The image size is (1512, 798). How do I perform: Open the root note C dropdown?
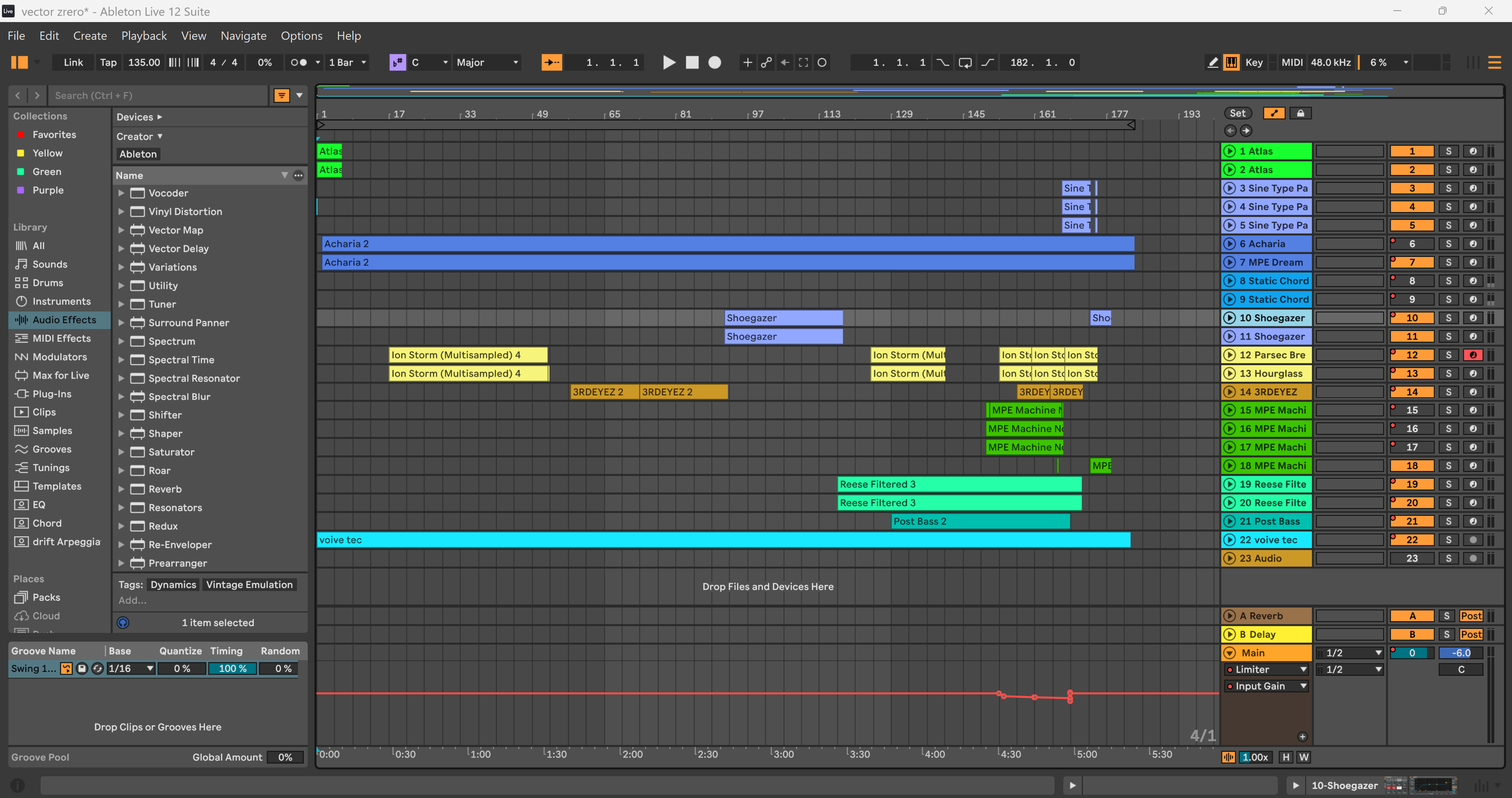(430, 62)
